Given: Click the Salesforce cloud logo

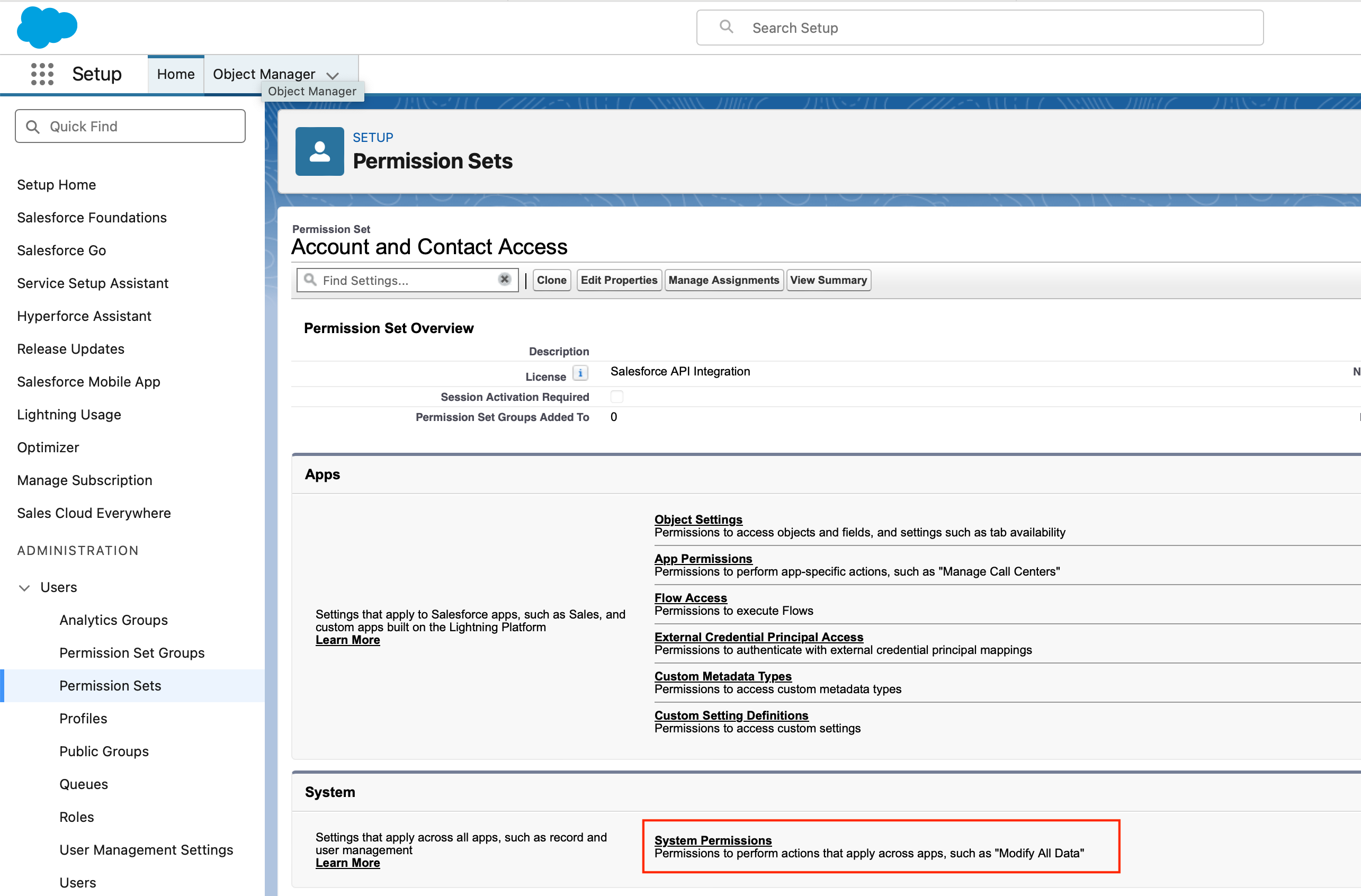Looking at the screenshot, I should 47,27.
